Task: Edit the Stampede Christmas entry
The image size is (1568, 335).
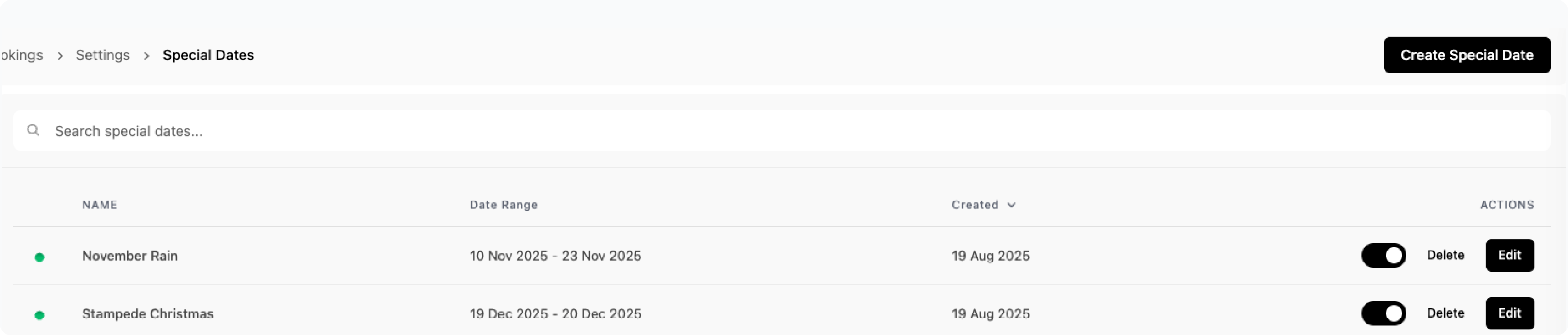Action: (x=1509, y=313)
